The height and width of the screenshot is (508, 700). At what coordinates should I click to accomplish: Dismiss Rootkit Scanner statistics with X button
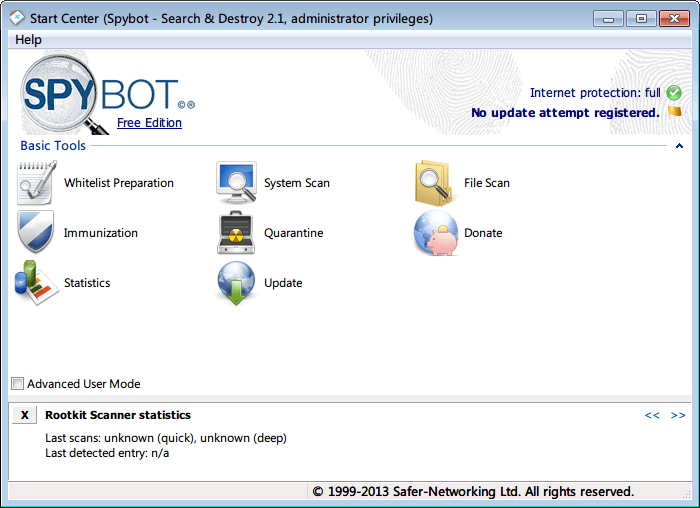(25, 415)
